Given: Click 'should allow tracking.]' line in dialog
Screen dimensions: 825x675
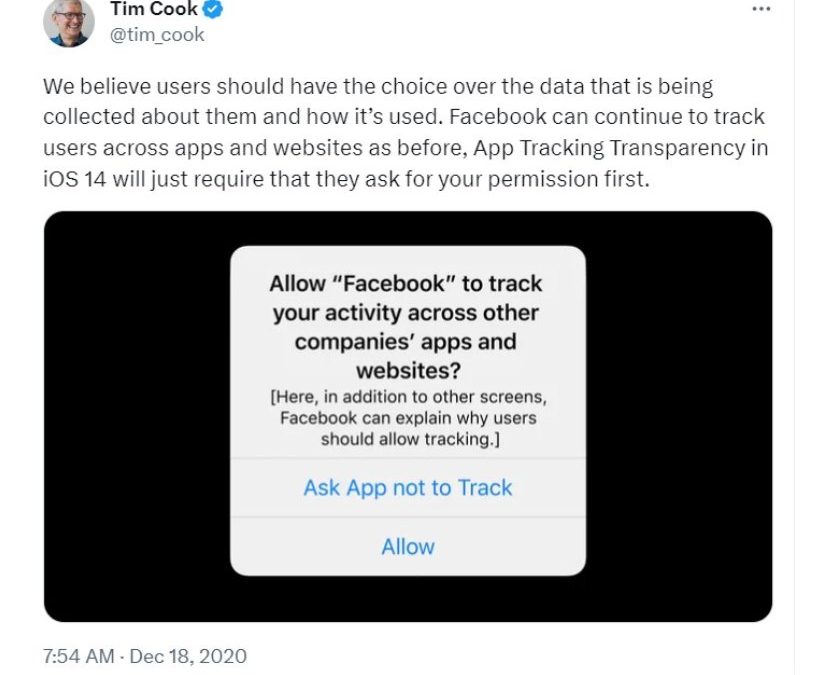Looking at the screenshot, I should point(410,439).
